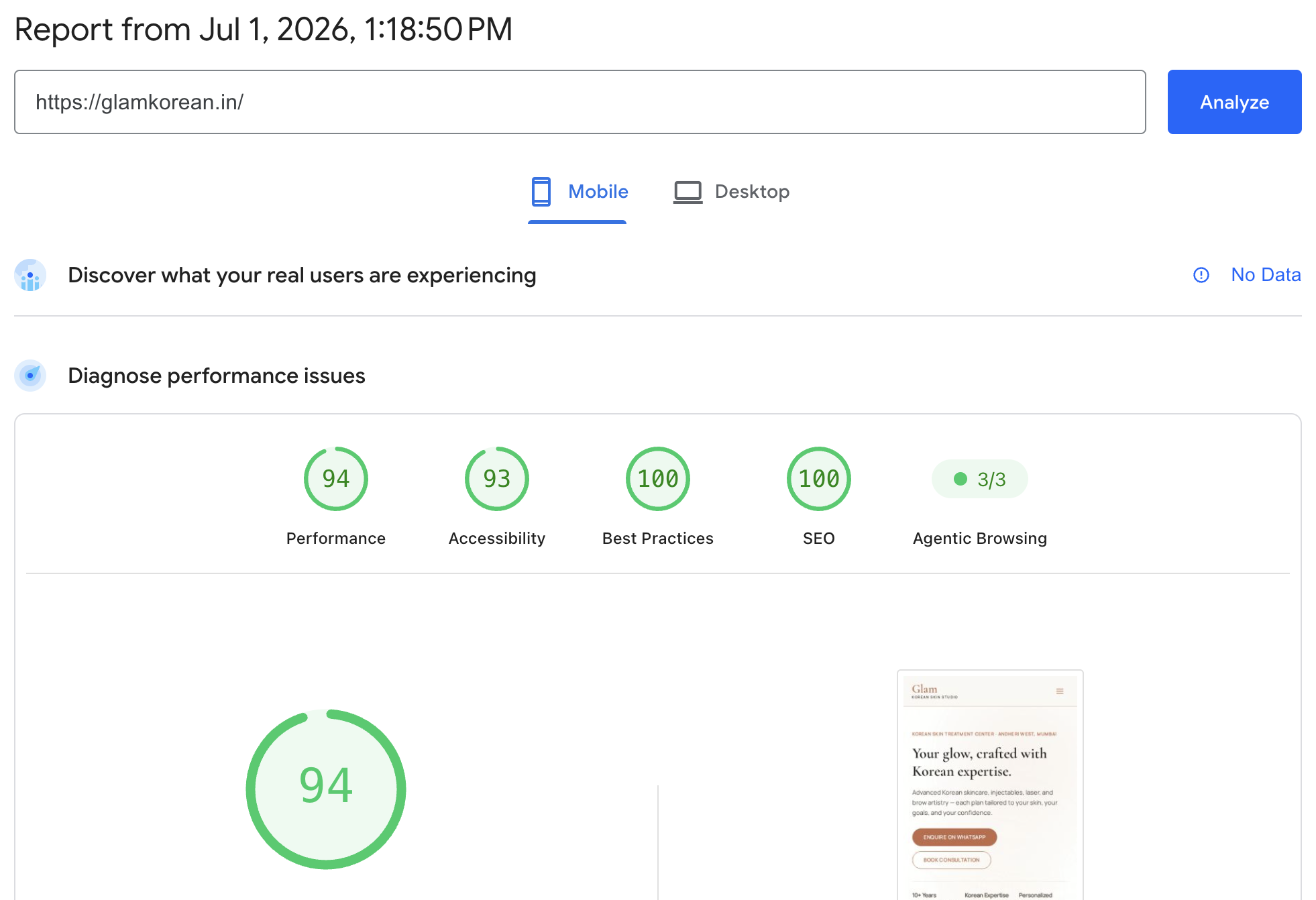Open the No Data link

(1266, 275)
